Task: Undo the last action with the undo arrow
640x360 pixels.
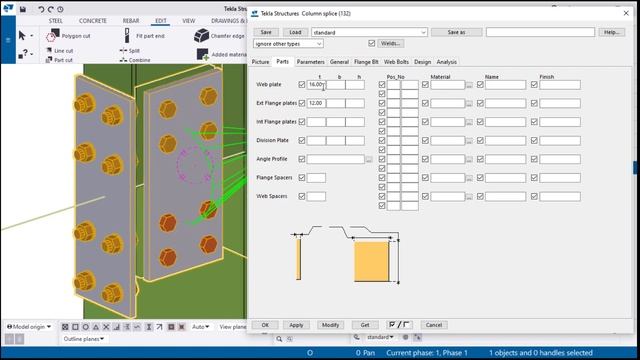Action: click(41, 9)
